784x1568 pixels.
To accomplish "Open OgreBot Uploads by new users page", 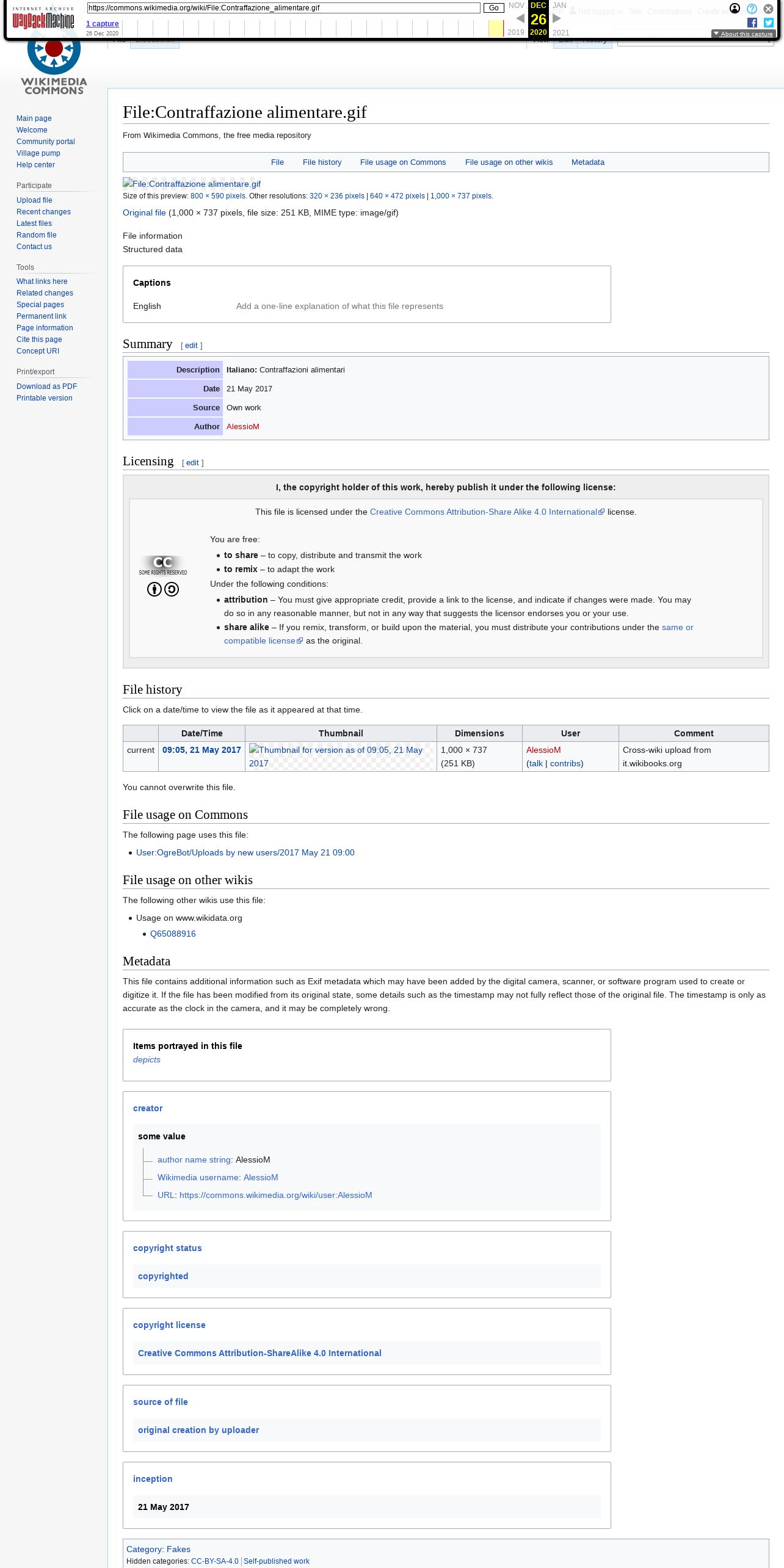I will pos(245,853).
